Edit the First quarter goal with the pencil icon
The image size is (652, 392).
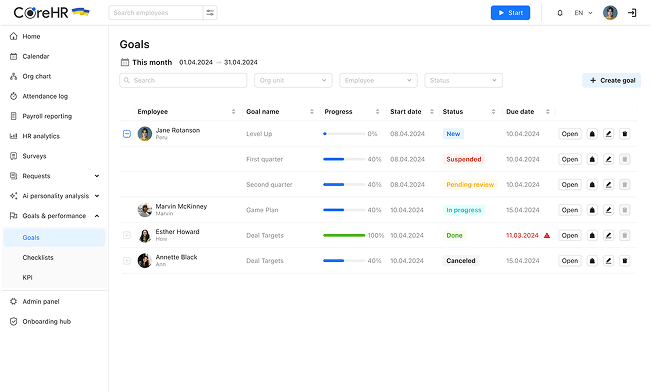pyautogui.click(x=608, y=159)
